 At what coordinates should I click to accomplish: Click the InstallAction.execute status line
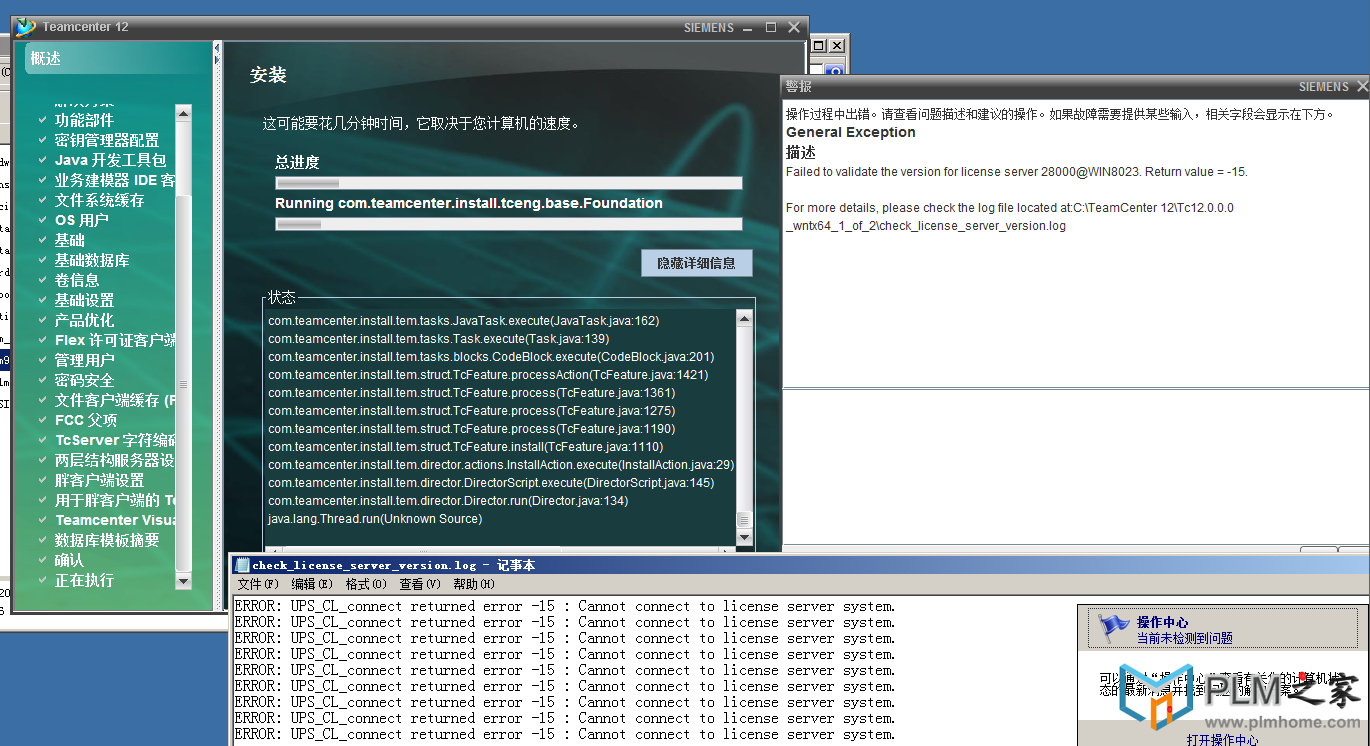[x=501, y=465]
